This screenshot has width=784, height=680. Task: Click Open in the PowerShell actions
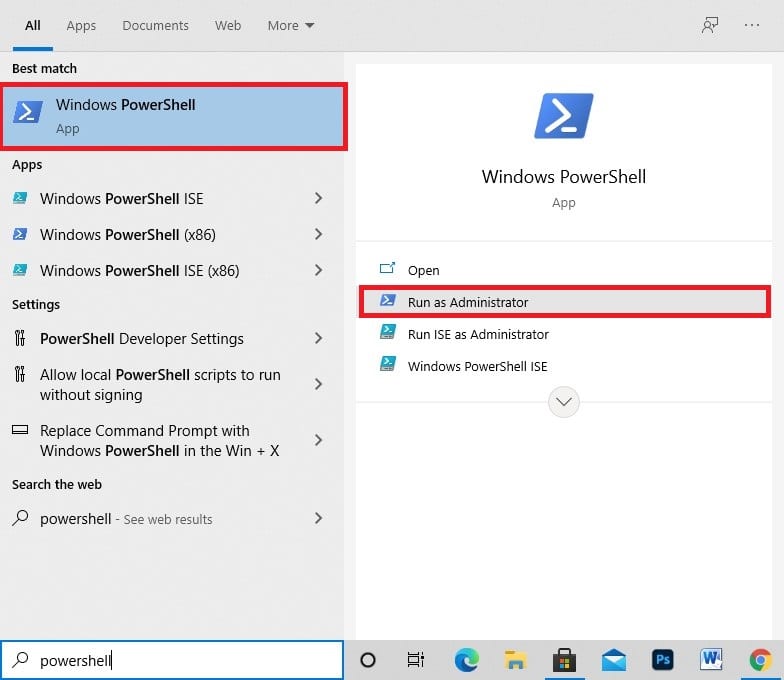click(x=423, y=270)
